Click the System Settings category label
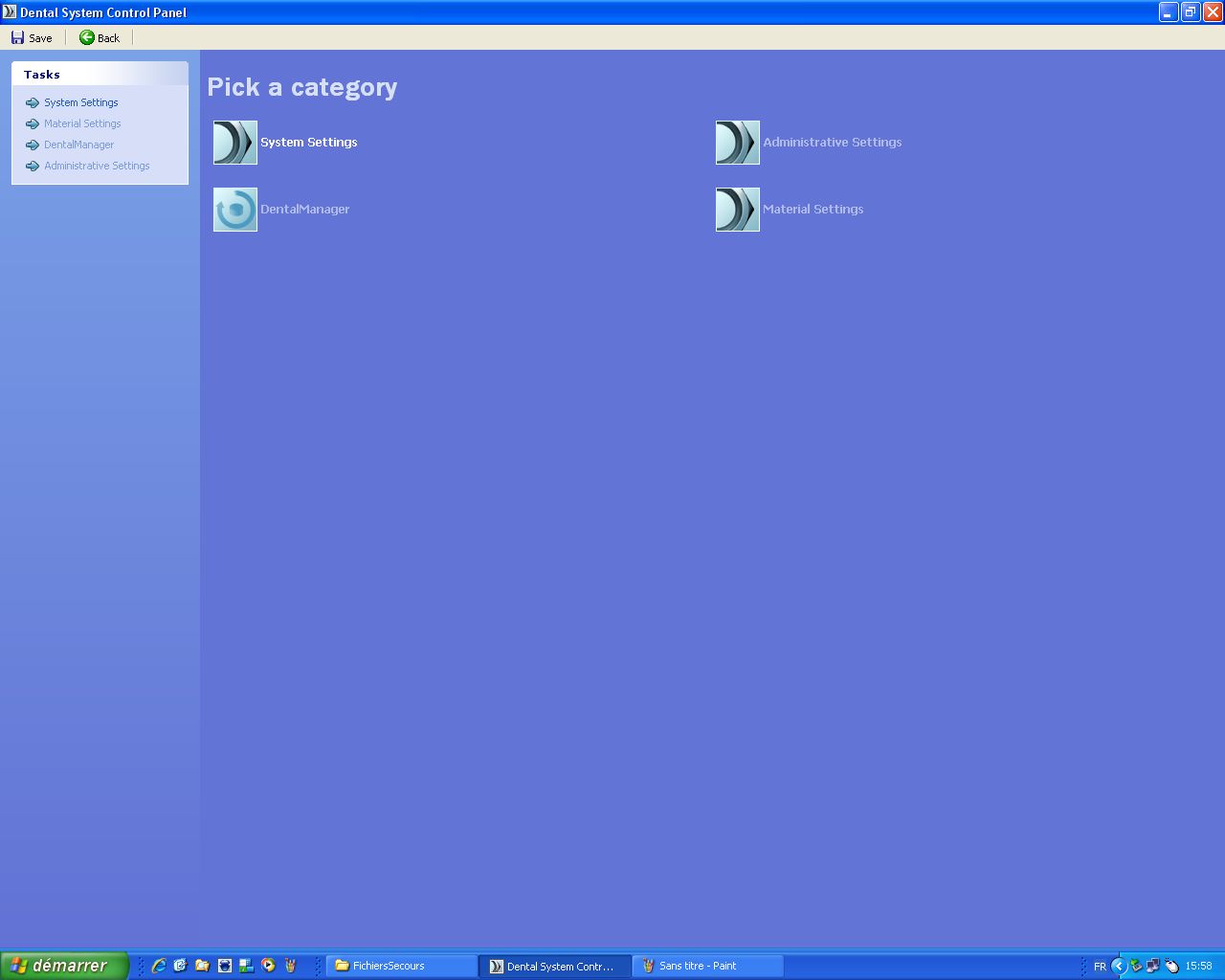 [x=308, y=143]
